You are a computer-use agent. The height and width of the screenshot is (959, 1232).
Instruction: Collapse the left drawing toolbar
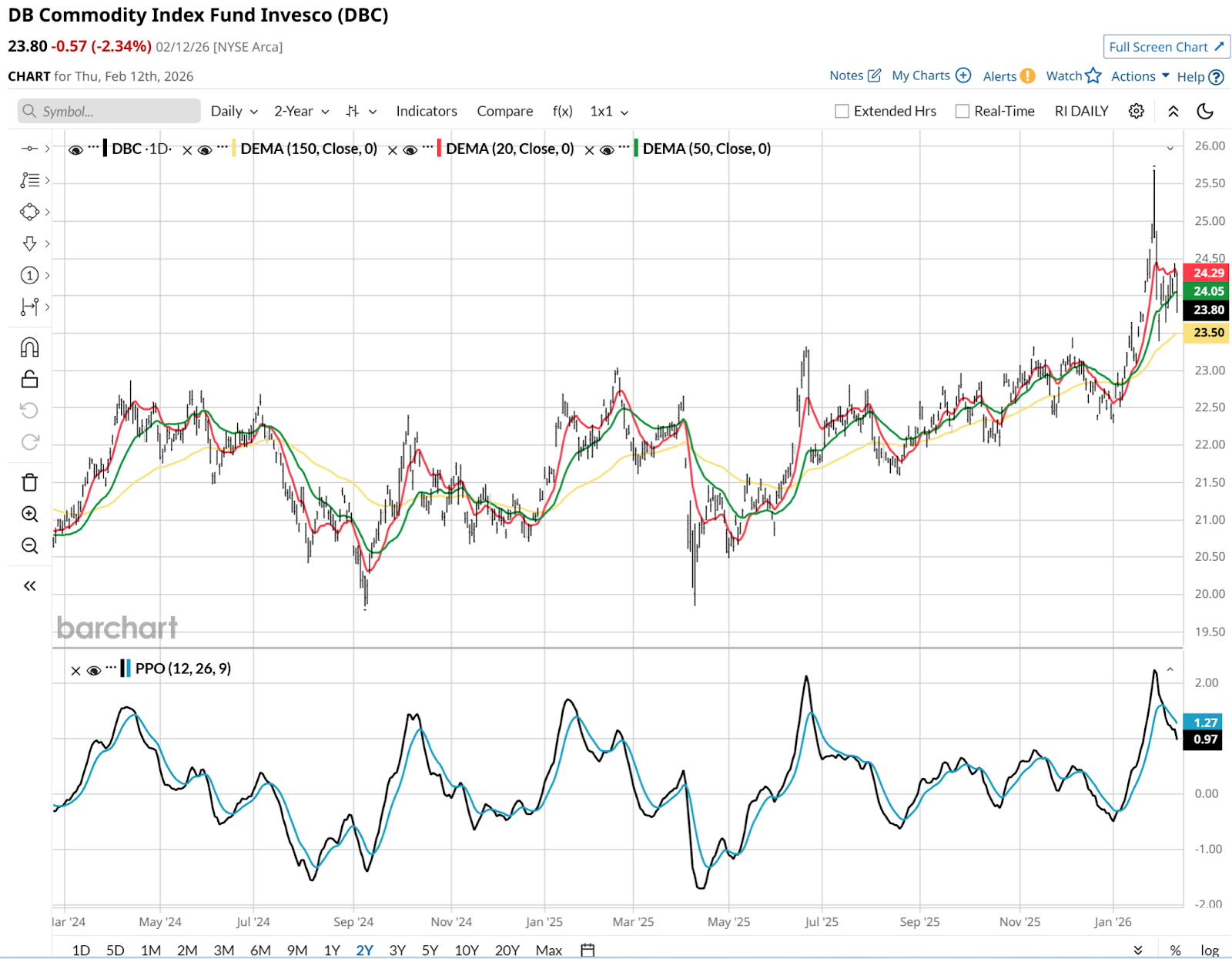click(29, 586)
